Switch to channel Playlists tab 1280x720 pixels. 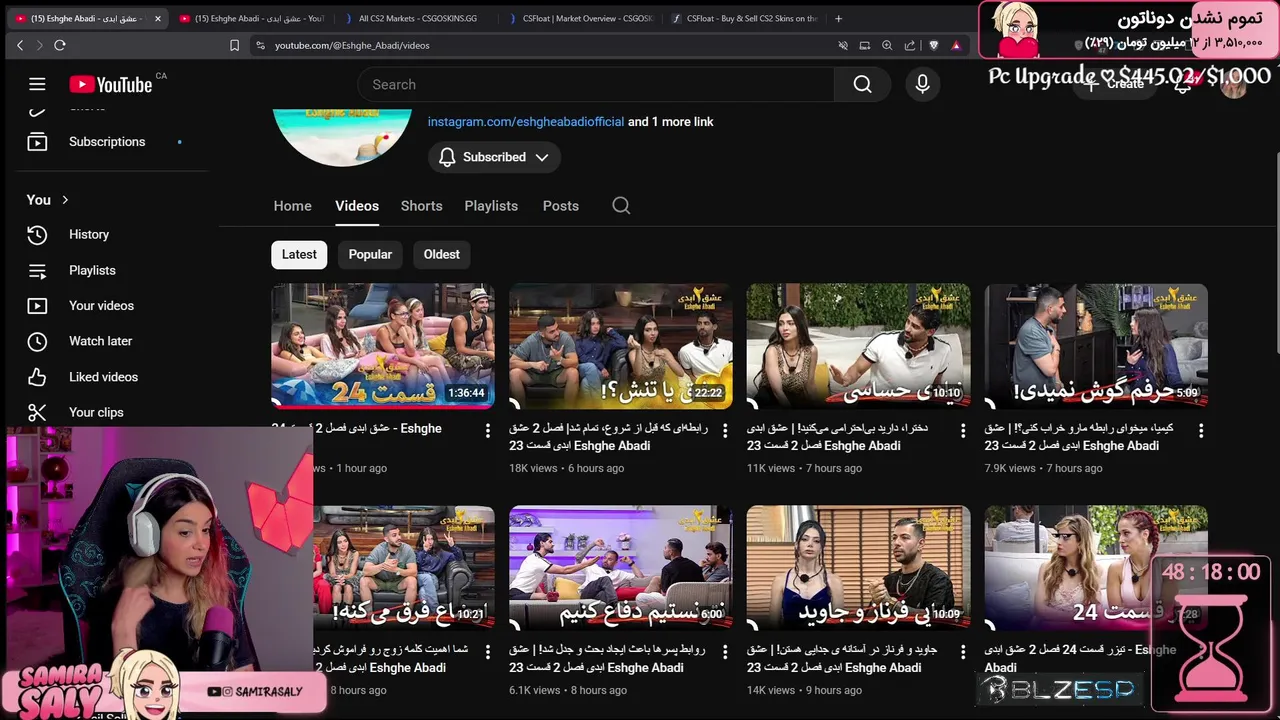[491, 205]
